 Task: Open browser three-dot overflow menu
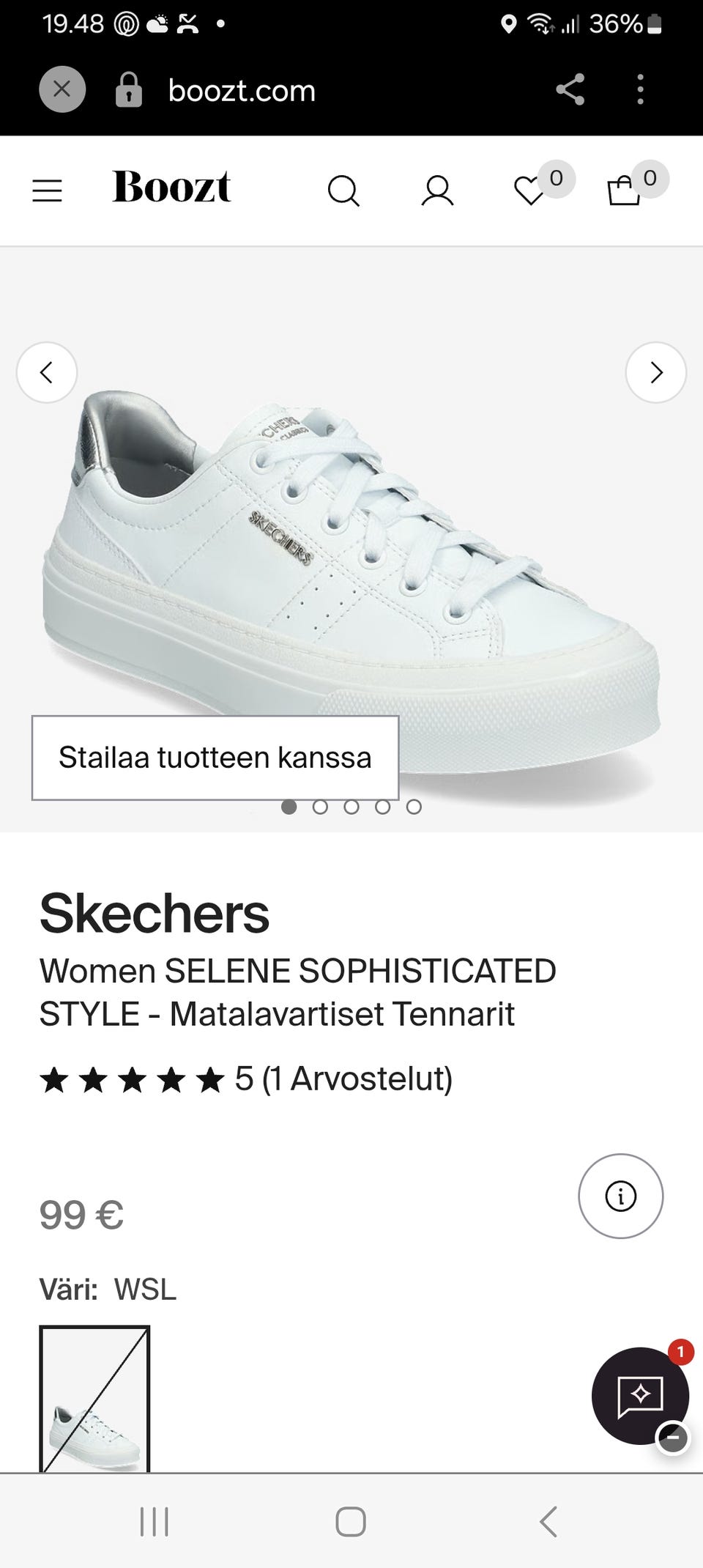pyautogui.click(x=640, y=89)
